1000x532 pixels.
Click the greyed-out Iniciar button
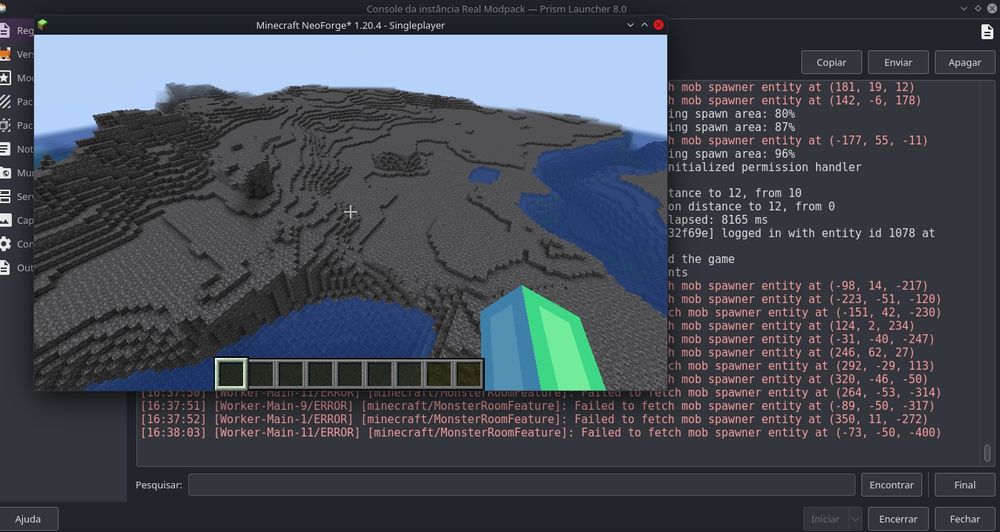(826, 519)
